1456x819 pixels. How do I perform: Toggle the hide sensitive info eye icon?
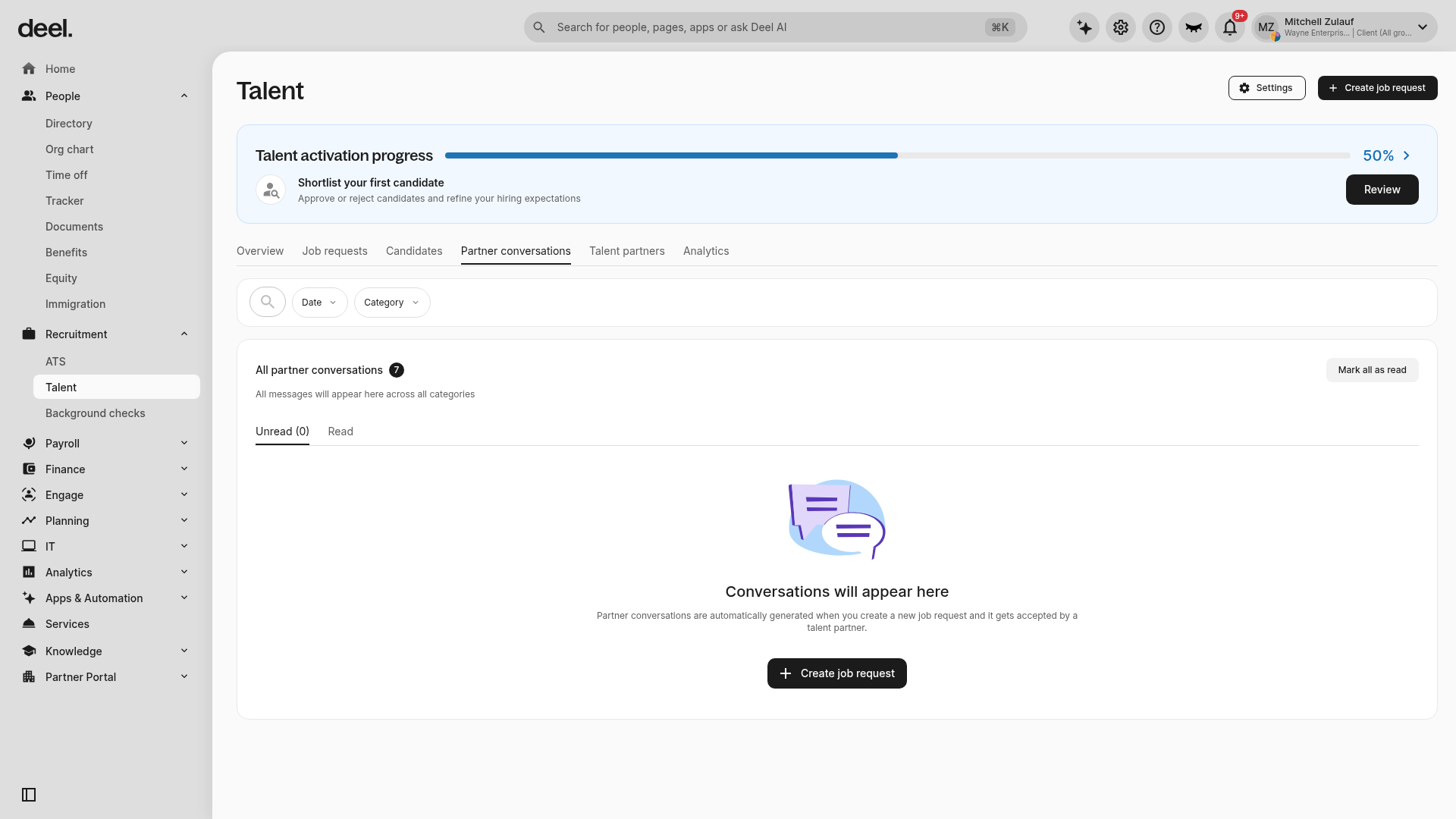point(1194,27)
